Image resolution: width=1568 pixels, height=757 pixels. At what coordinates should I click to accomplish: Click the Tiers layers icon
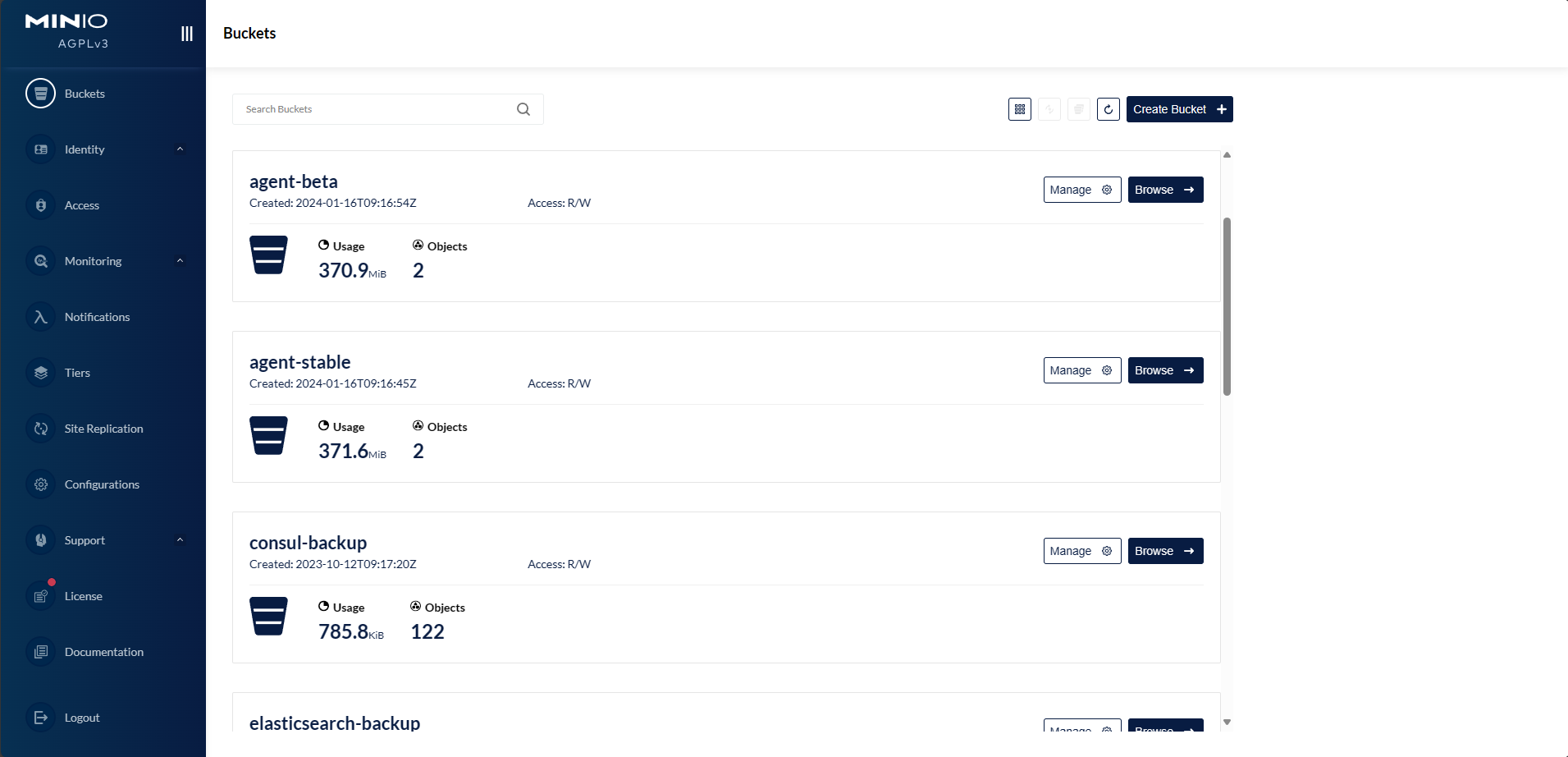(x=41, y=373)
